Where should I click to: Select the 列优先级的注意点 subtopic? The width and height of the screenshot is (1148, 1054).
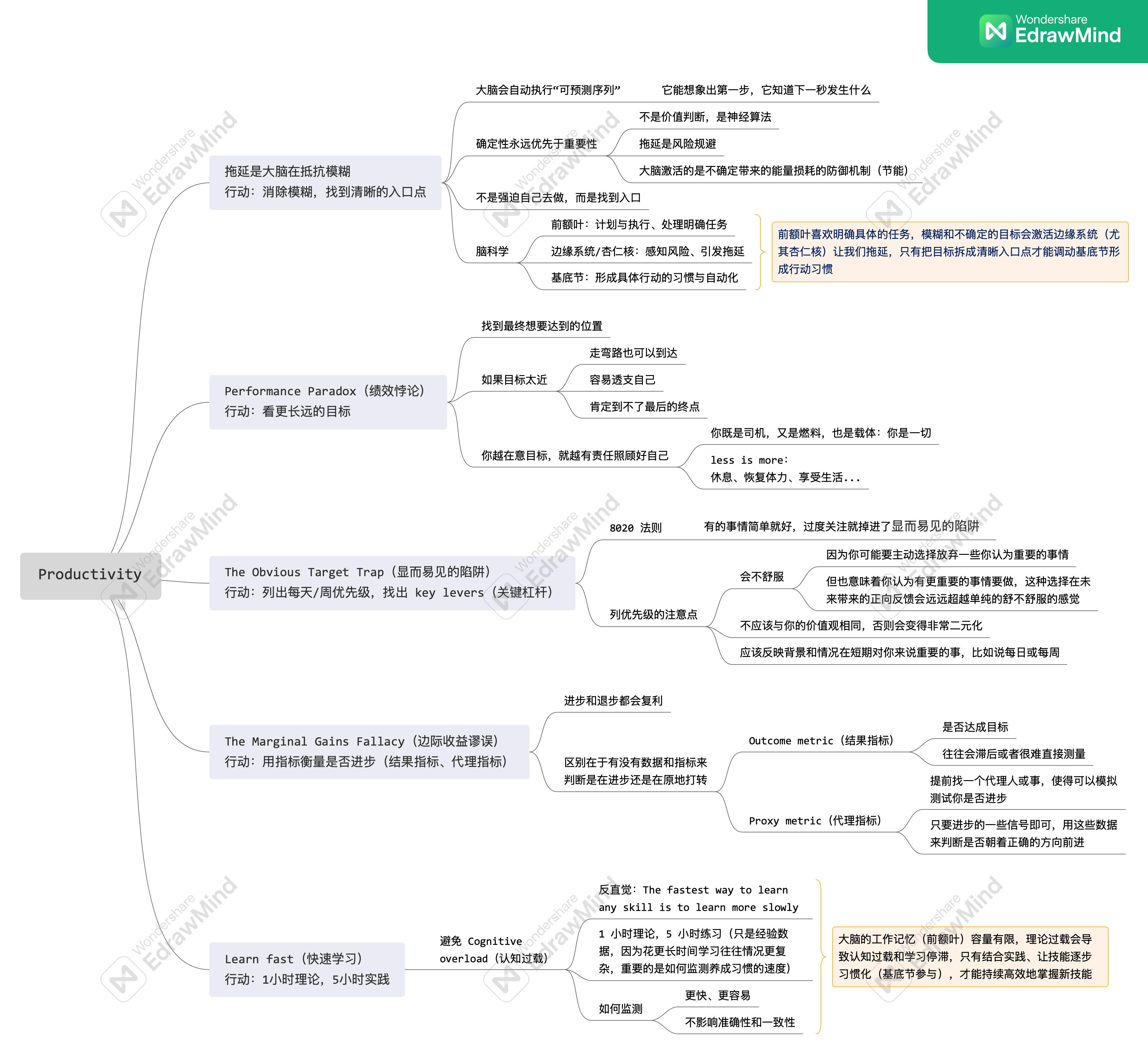653,615
